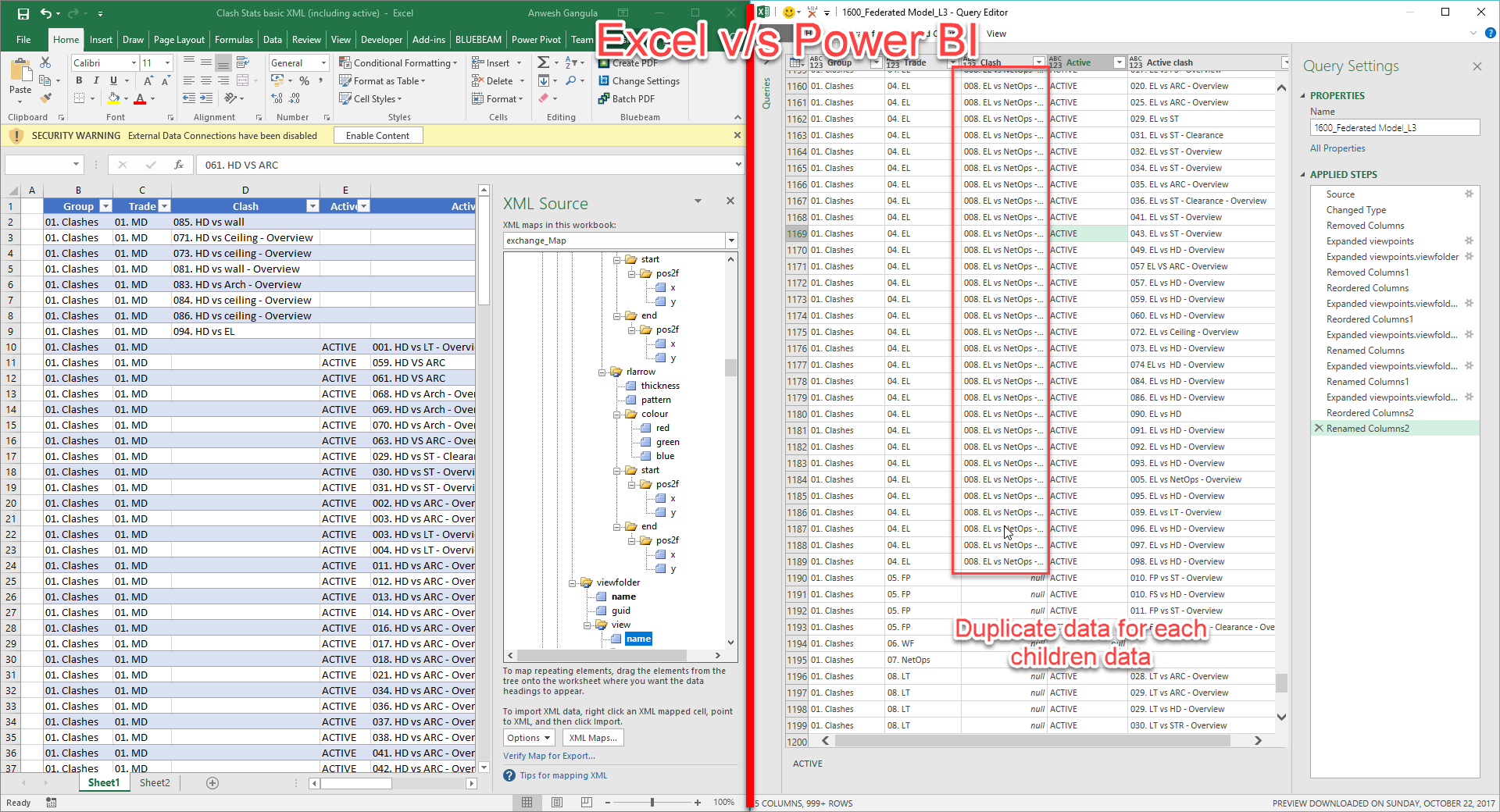Screen dimensions: 1500x812
Task: Click the Page Break Preview view icon
Action: click(586, 802)
